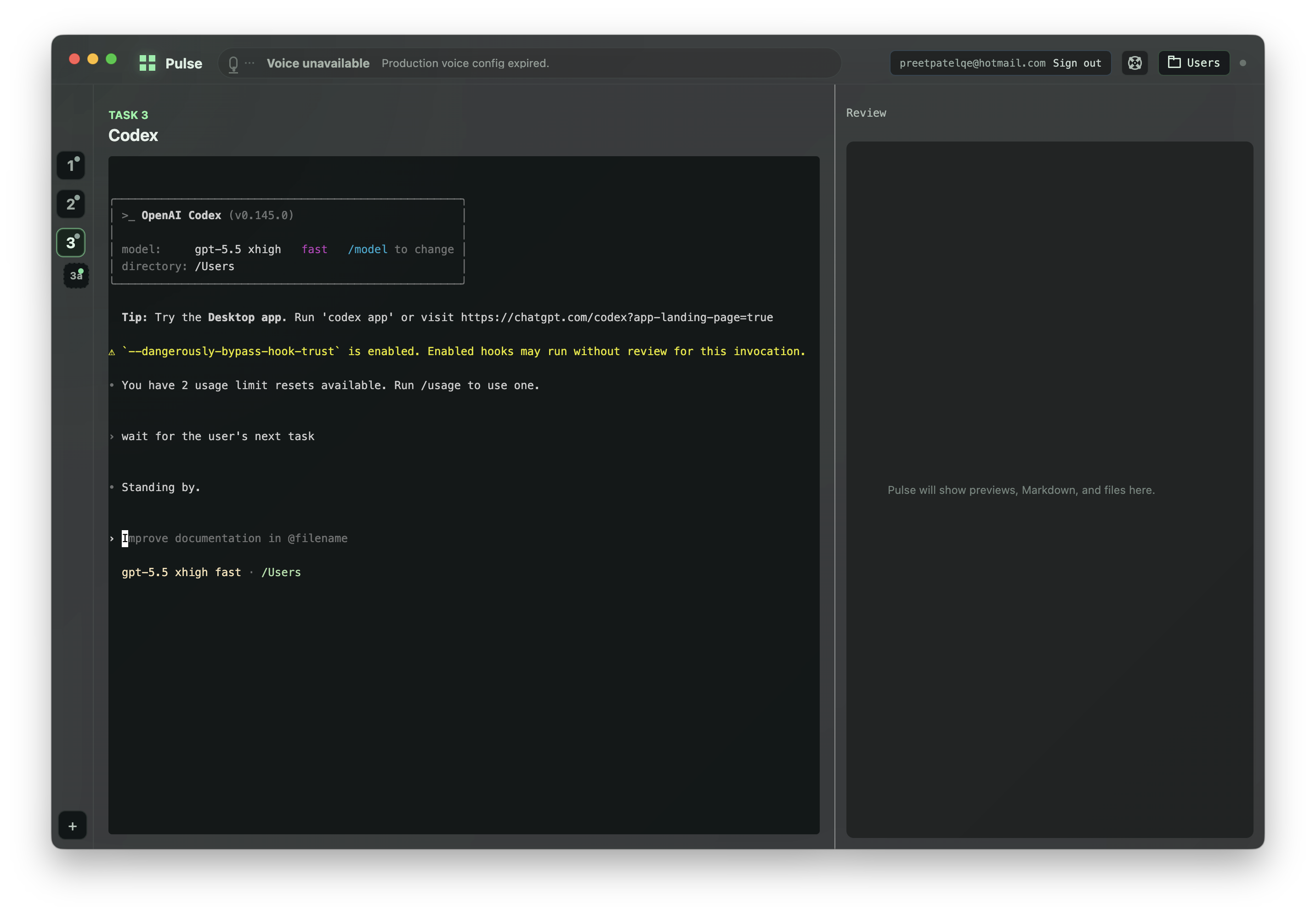Click 'Production voice config expired.' text
The height and width of the screenshot is (917, 1316).
465,63
